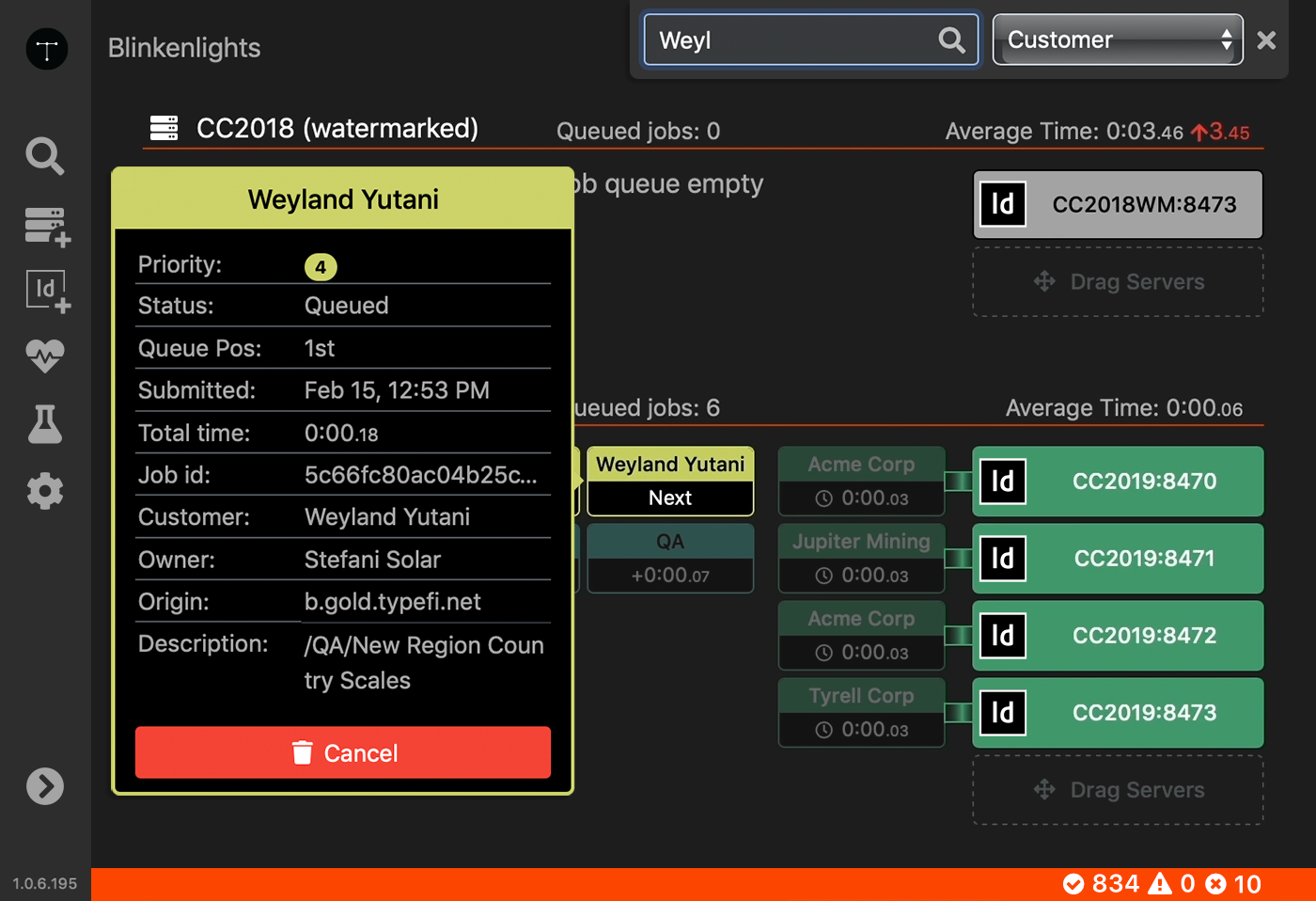Click the Status value Queued
Screen dimensions: 1316x901
(346, 306)
